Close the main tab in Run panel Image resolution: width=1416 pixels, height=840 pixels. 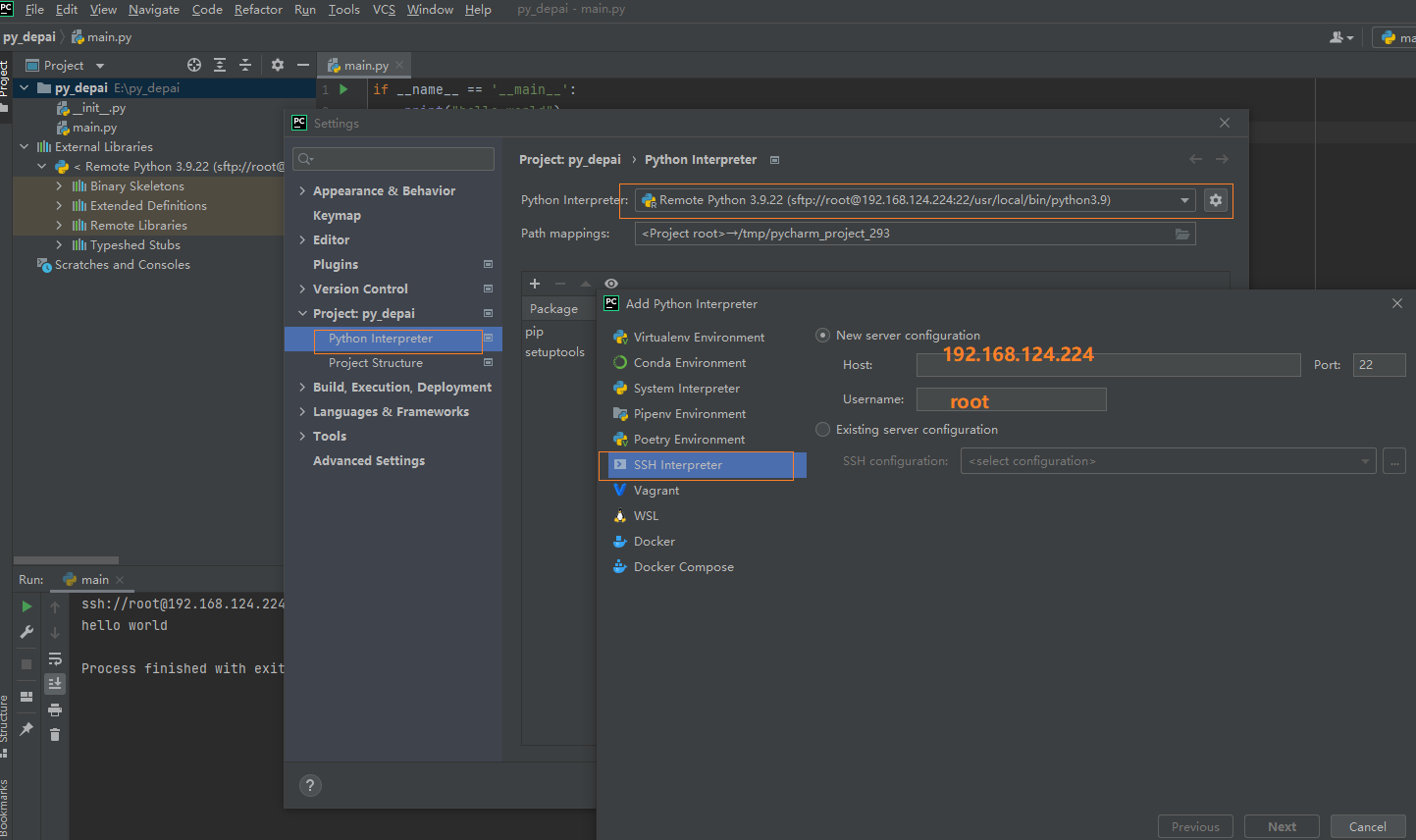click(x=120, y=580)
